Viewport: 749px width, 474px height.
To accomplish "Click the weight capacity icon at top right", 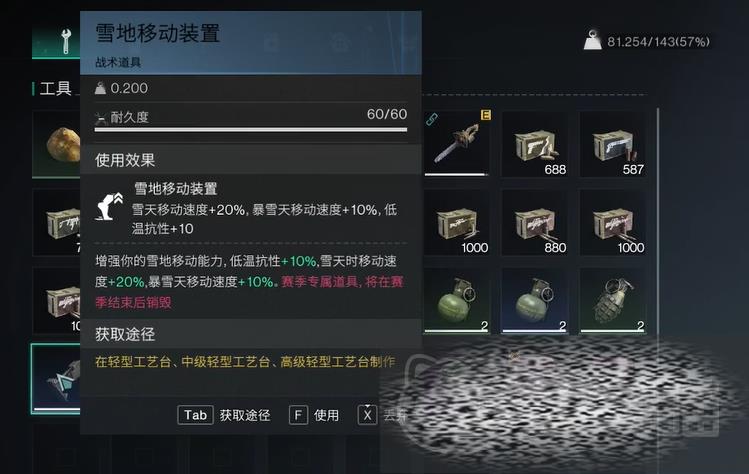I will 592,40.
